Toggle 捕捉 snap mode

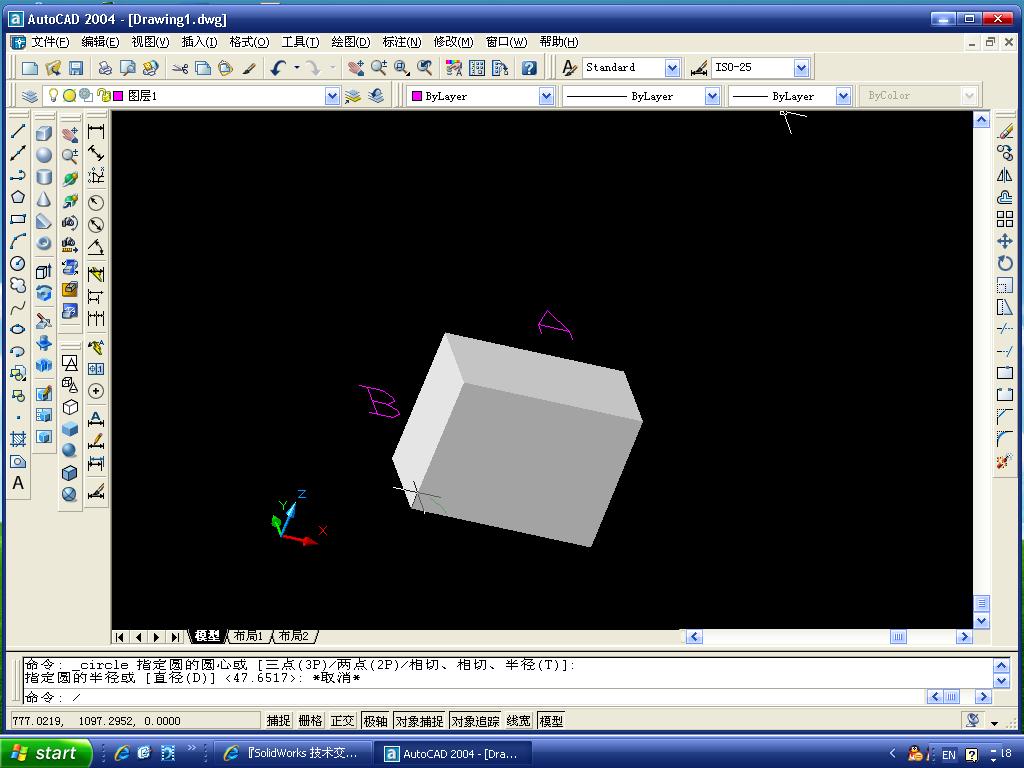(278, 721)
